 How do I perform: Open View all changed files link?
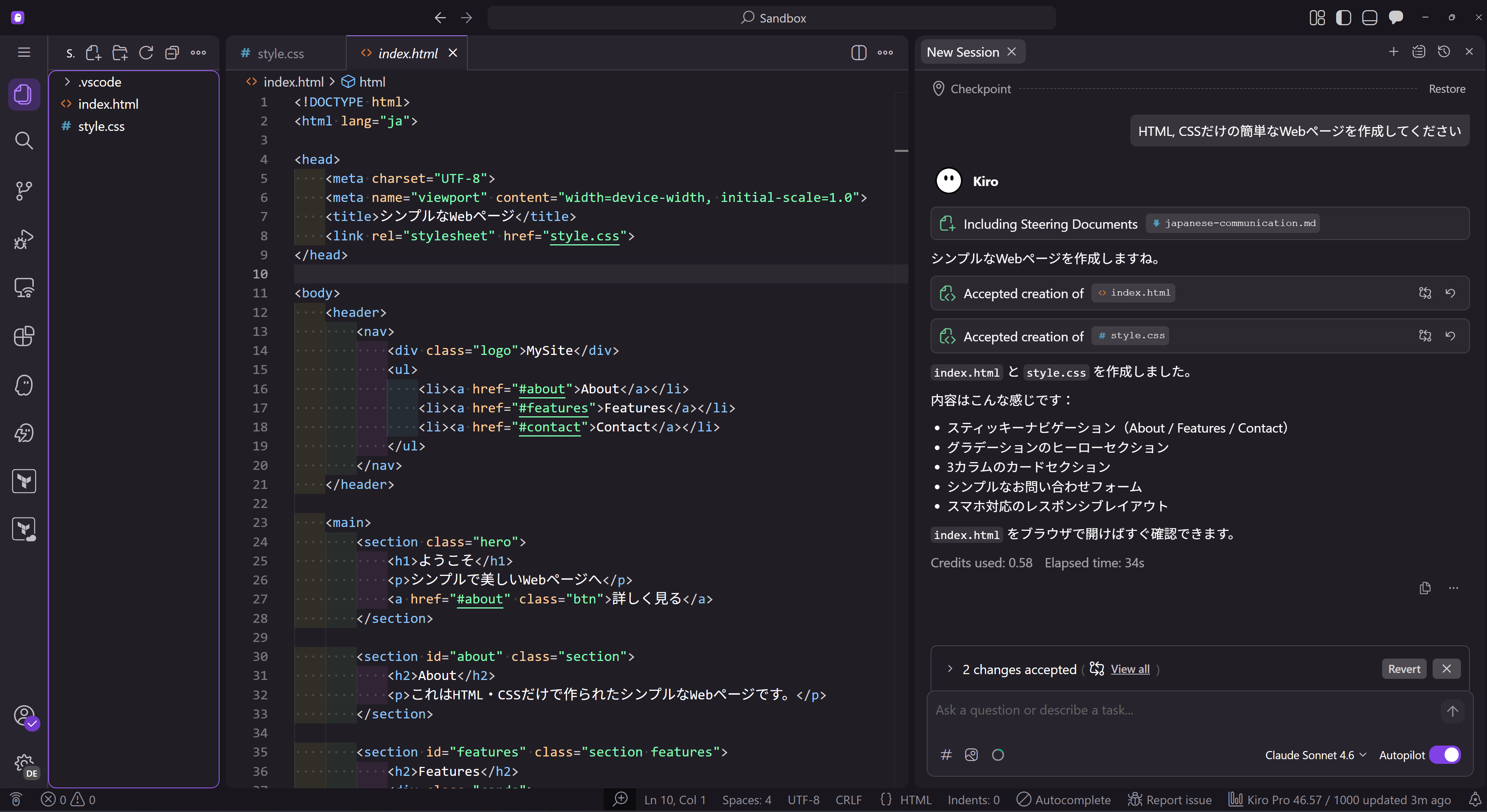tap(1129, 669)
